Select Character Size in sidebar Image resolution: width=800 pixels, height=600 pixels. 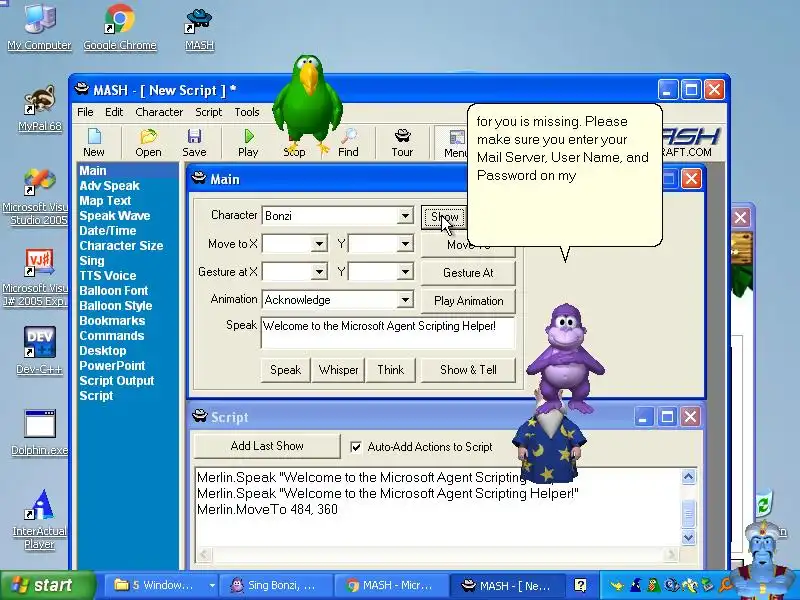pos(121,245)
